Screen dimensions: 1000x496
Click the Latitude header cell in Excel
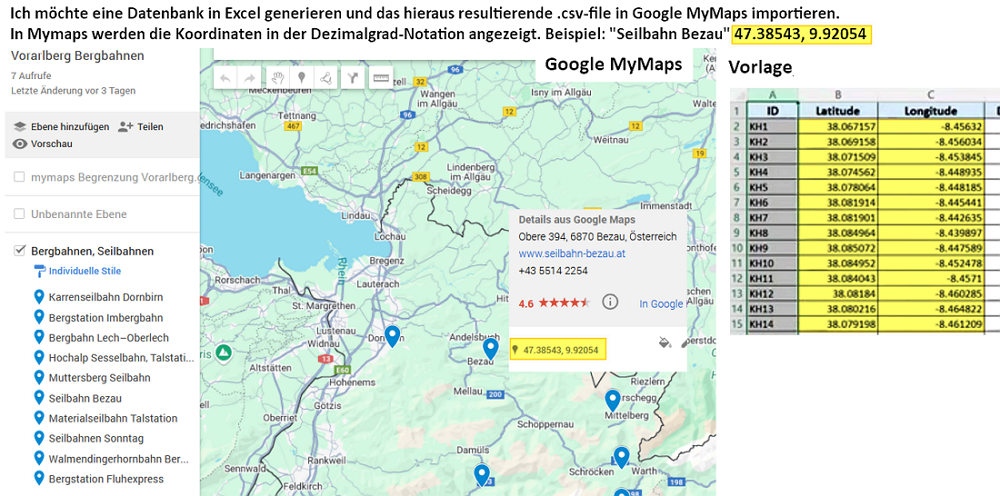pos(837,110)
